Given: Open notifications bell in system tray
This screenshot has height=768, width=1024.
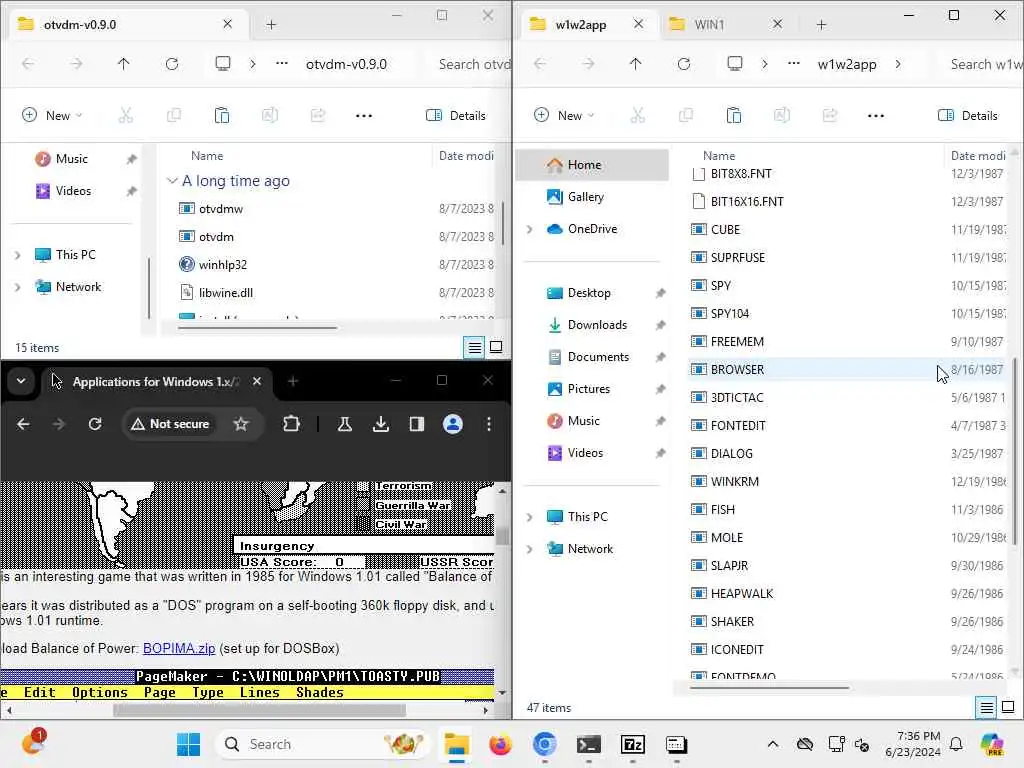Looking at the screenshot, I should coord(956,744).
